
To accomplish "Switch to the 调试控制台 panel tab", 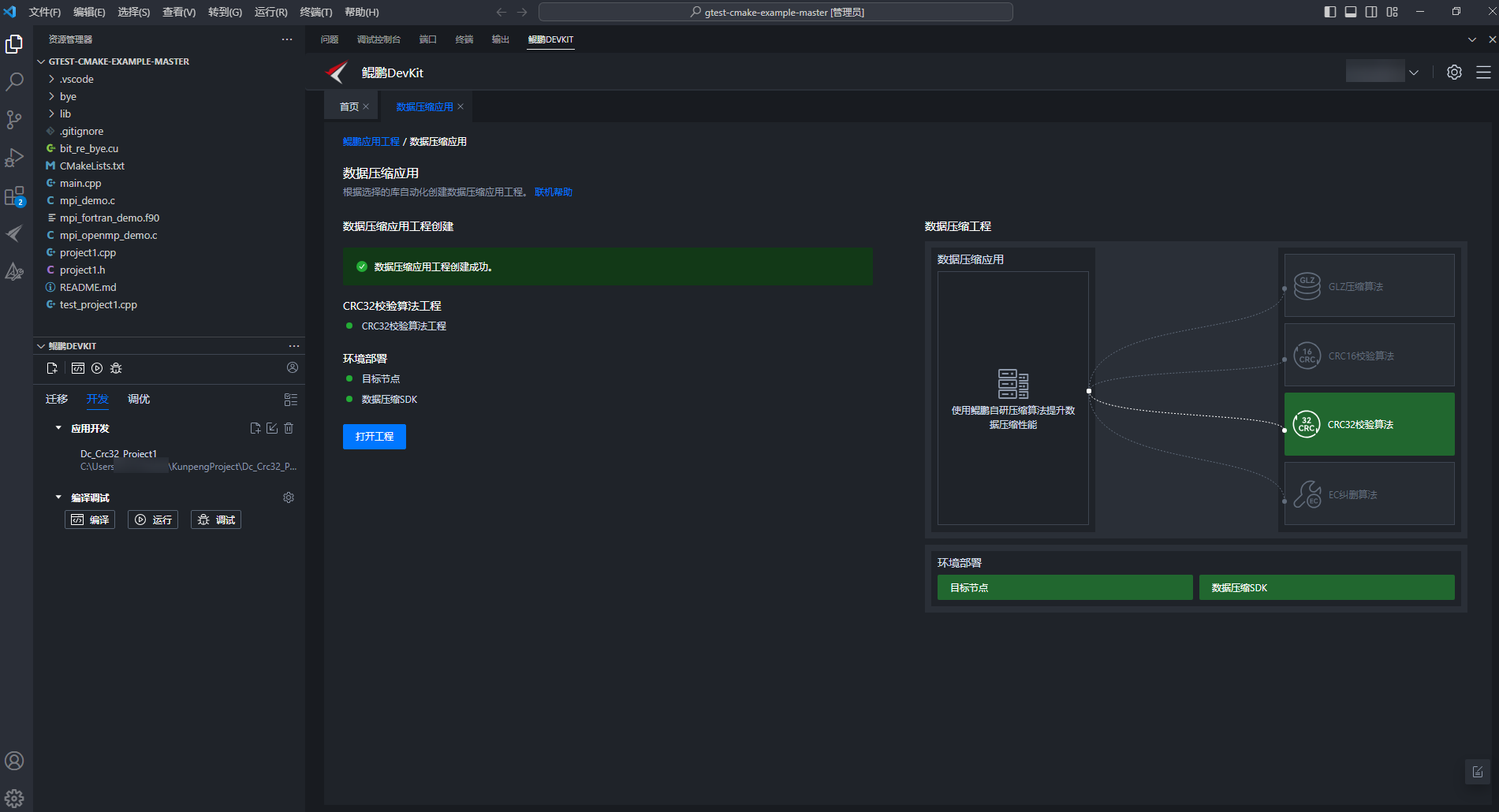I will coord(378,39).
